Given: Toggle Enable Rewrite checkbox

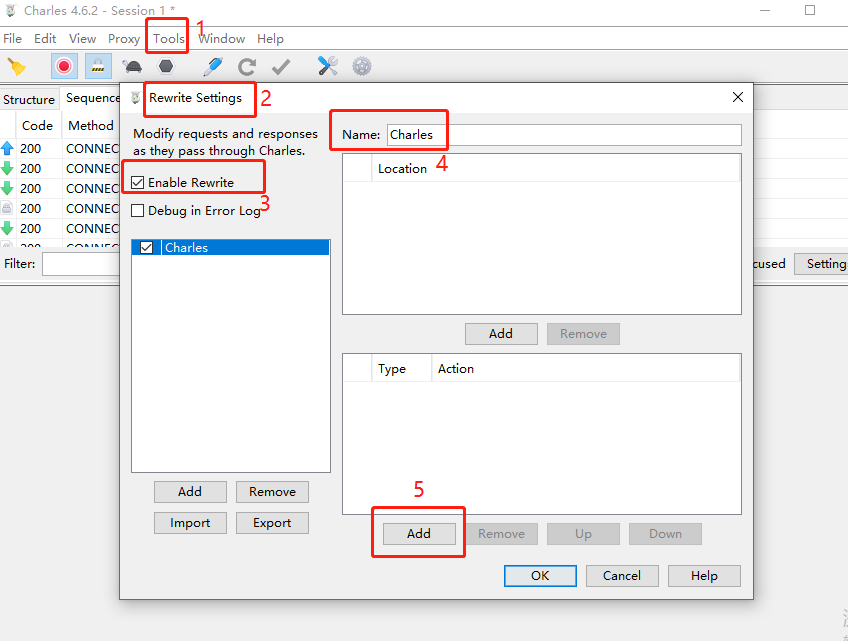Looking at the screenshot, I should [x=137, y=182].
